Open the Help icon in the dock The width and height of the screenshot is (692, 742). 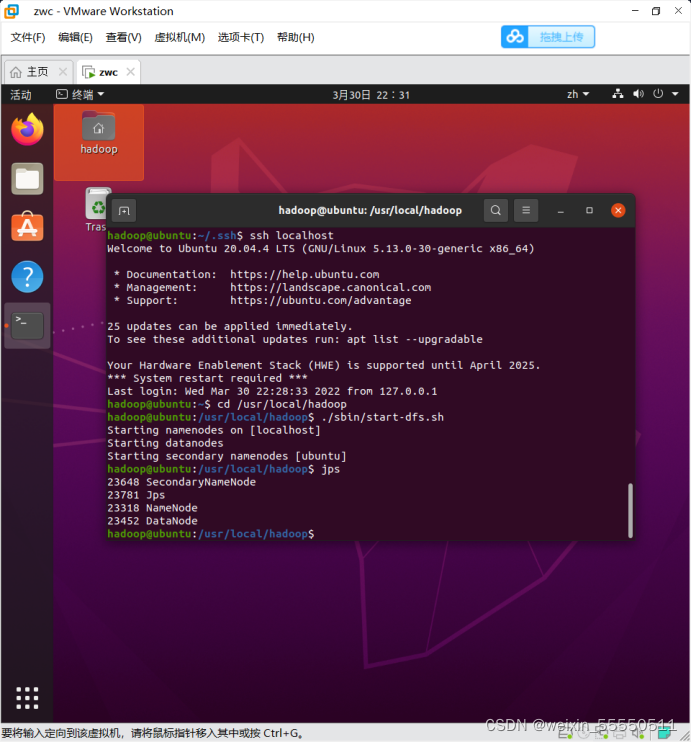point(27,276)
